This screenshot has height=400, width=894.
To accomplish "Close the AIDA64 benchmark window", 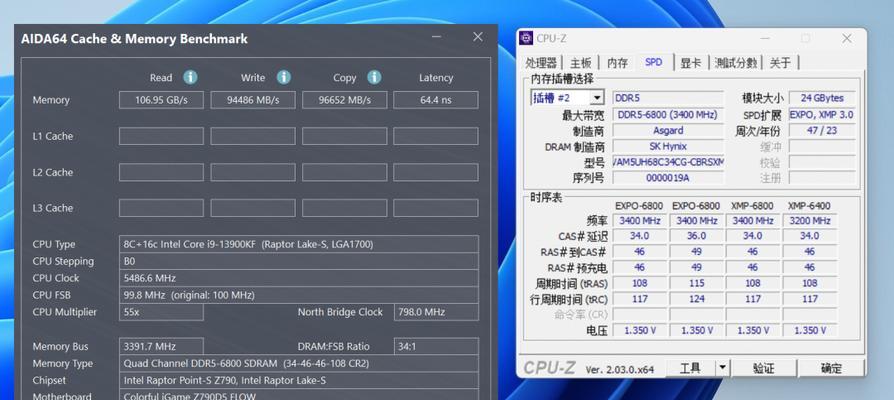I will (478, 37).
